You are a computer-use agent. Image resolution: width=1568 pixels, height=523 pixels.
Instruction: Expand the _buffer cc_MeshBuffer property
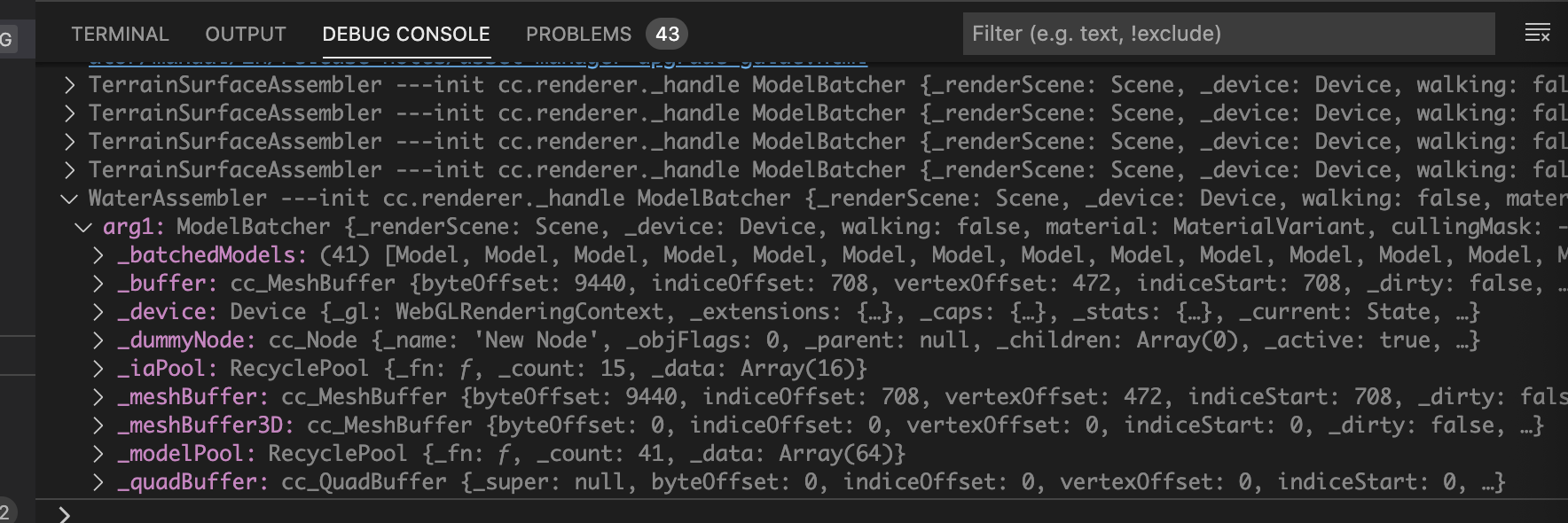tap(98, 284)
